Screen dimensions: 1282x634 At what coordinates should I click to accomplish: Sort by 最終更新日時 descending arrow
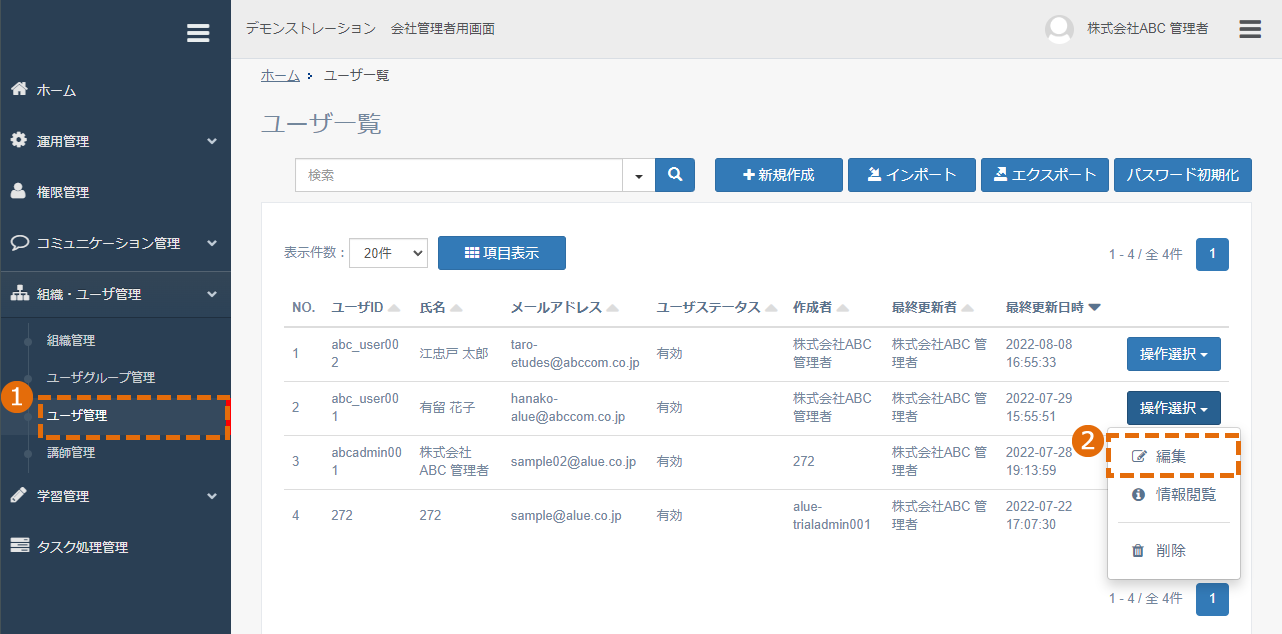coord(1095,308)
